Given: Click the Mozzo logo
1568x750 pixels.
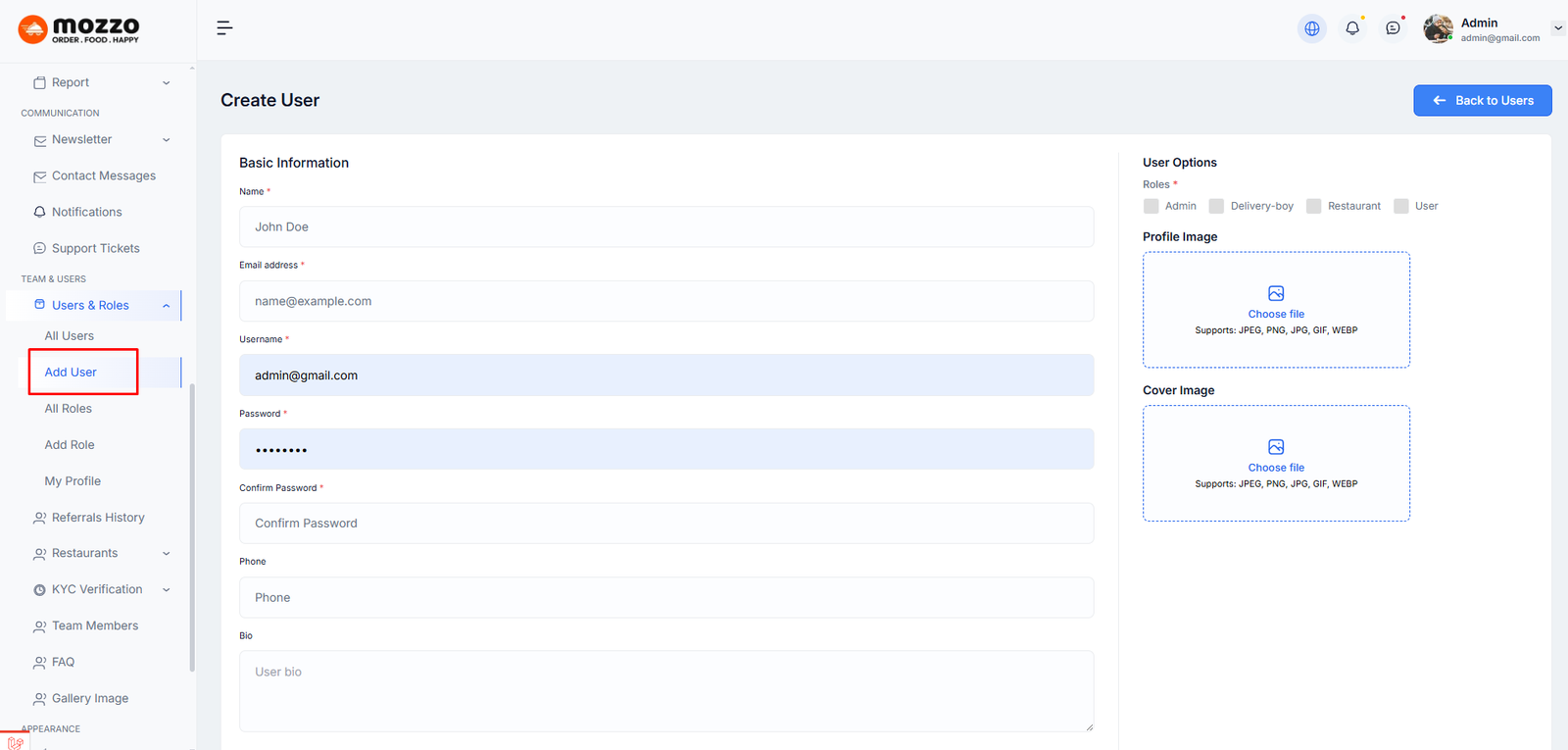Looking at the screenshot, I should [x=78, y=29].
